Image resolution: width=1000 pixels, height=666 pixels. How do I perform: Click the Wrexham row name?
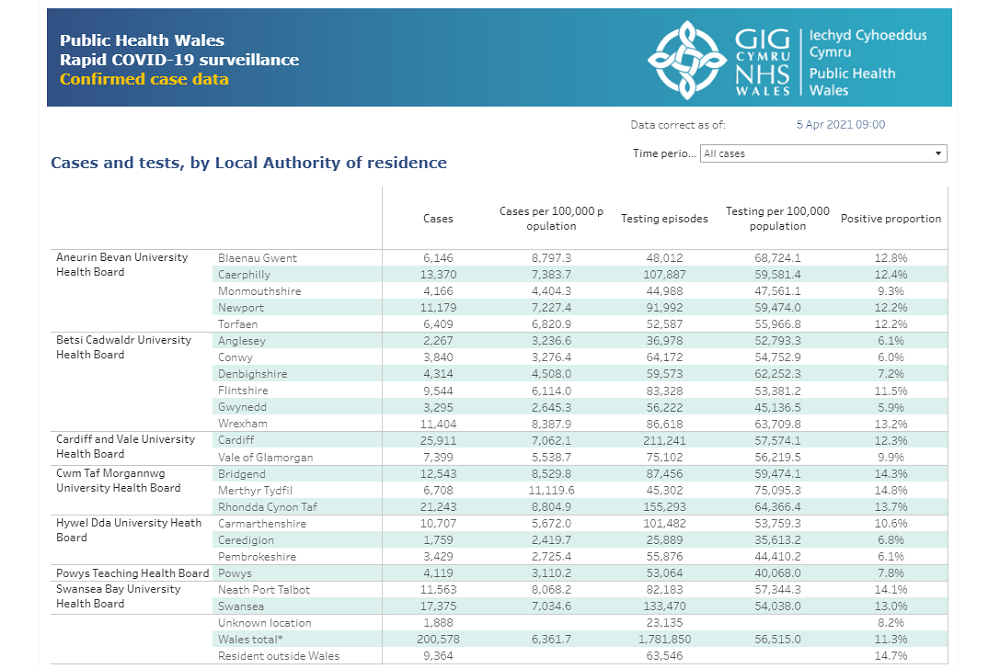(242, 424)
